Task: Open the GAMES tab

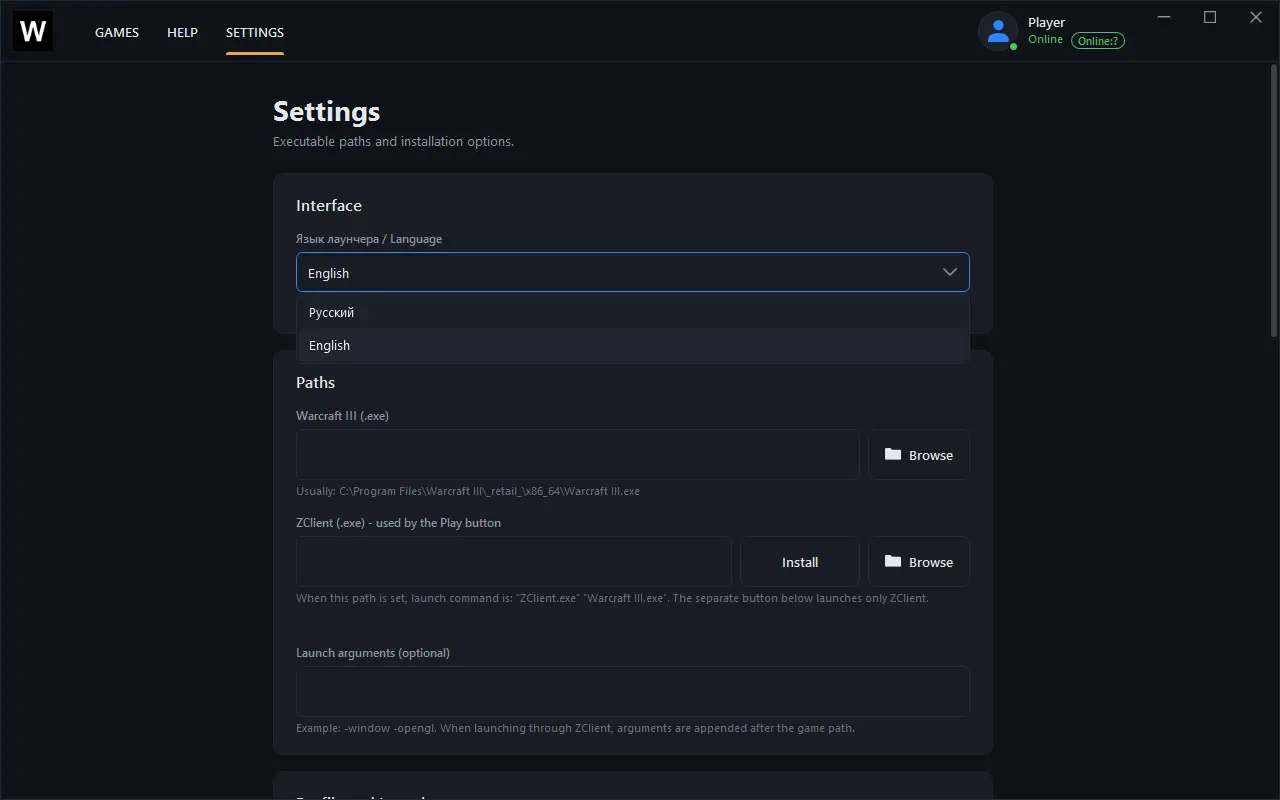Action: [117, 32]
